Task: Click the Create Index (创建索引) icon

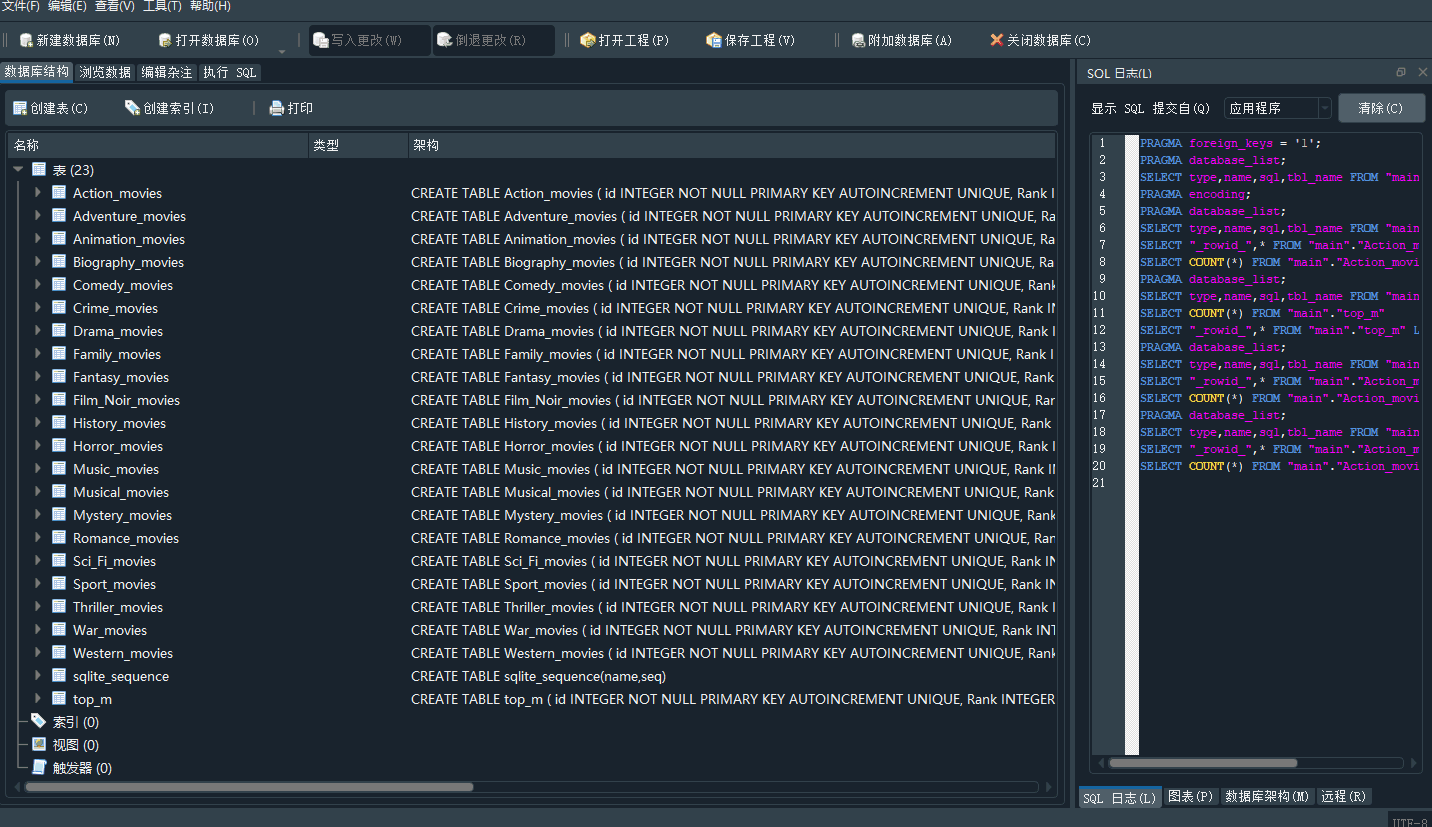Action: tap(132, 108)
